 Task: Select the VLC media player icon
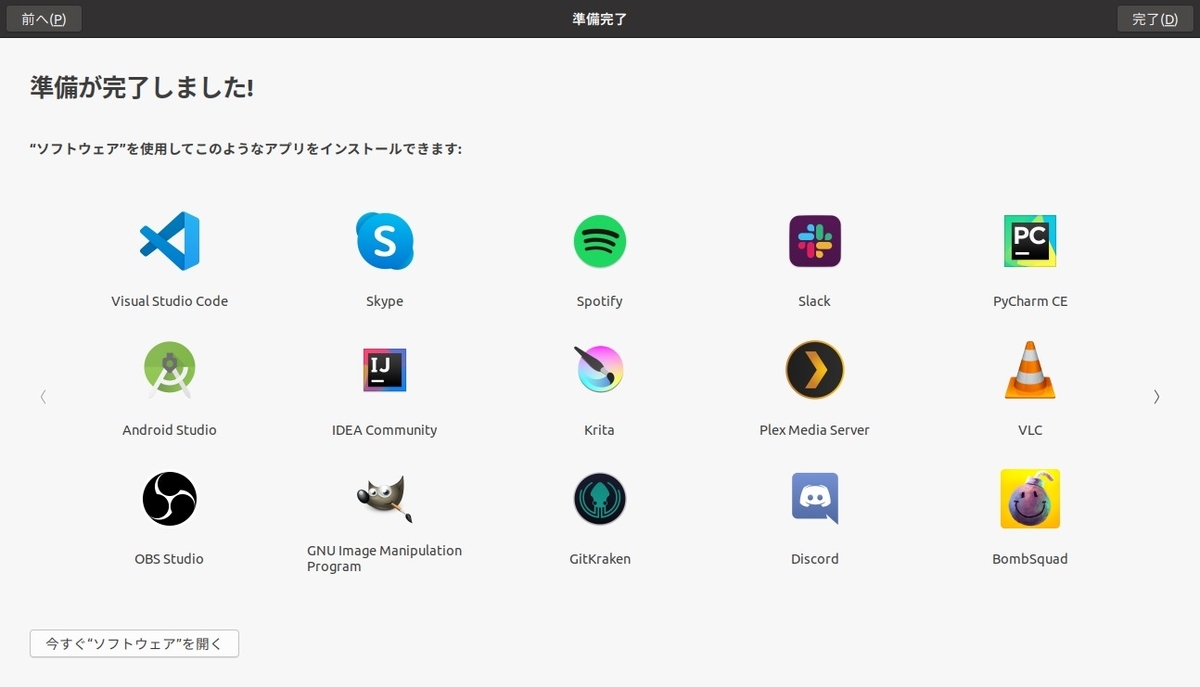(x=1029, y=369)
